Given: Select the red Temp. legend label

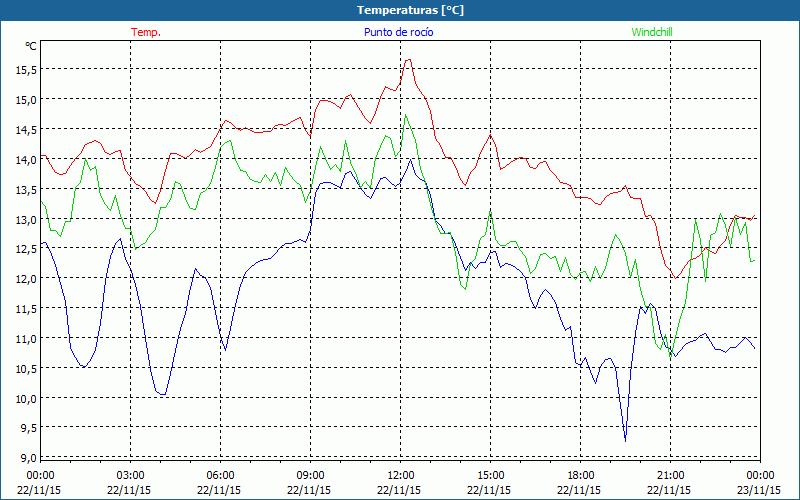Looking at the screenshot, I should coord(146,32).
